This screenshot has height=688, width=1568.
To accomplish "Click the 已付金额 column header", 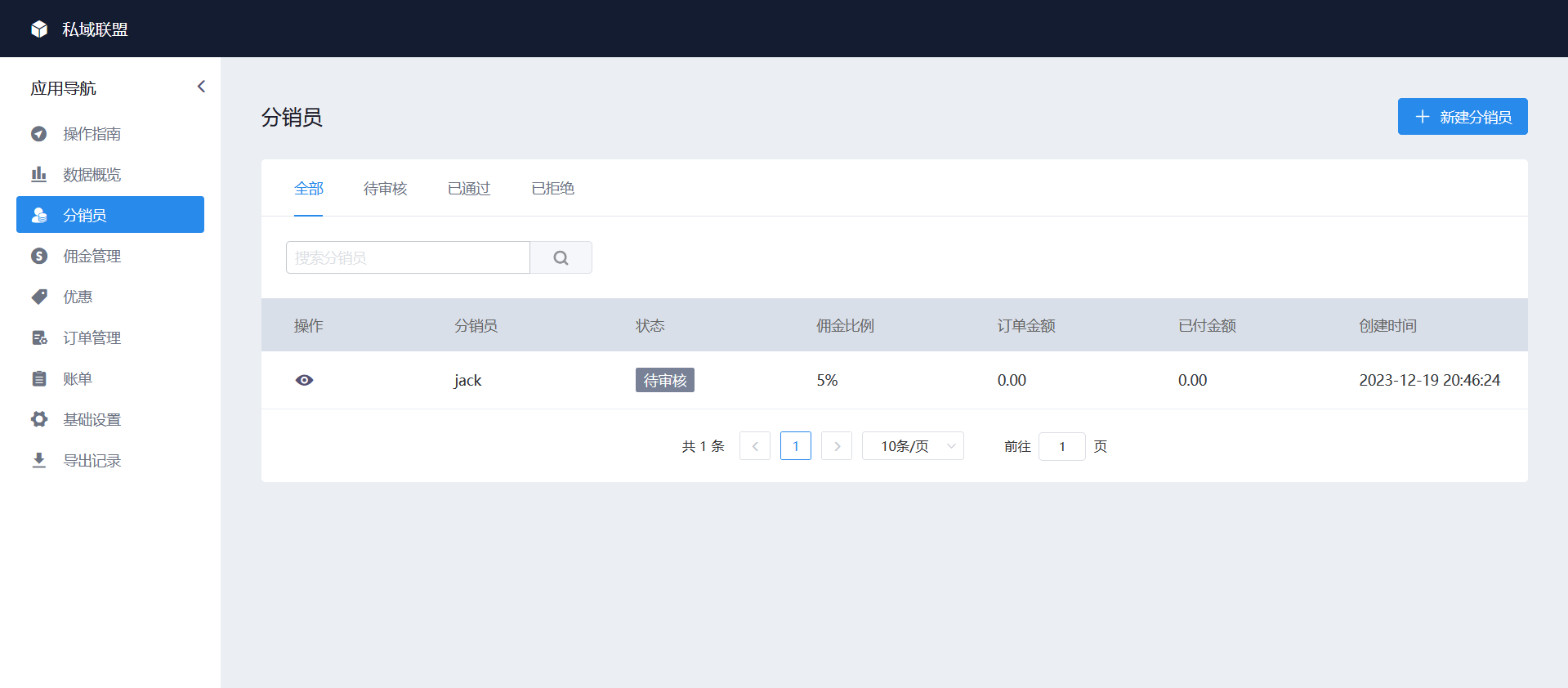I will pyautogui.click(x=1207, y=325).
